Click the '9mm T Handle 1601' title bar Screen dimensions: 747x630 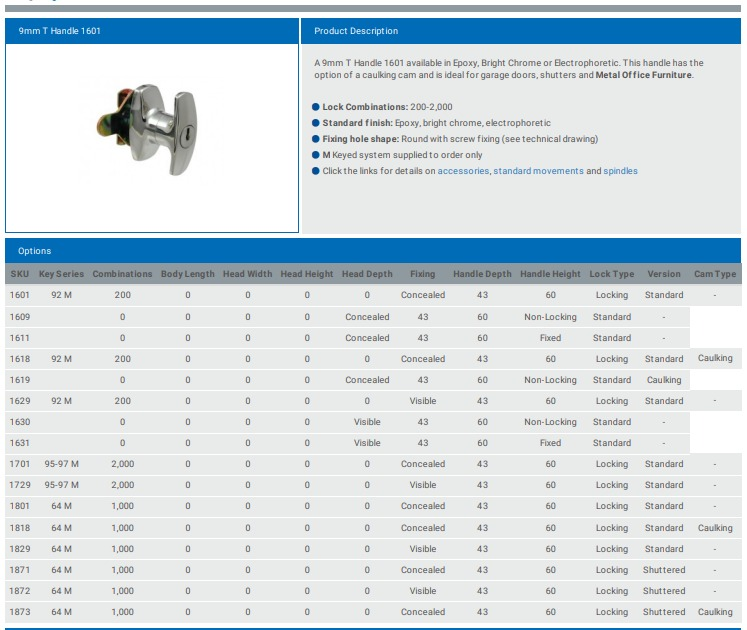pyautogui.click(x=60, y=31)
